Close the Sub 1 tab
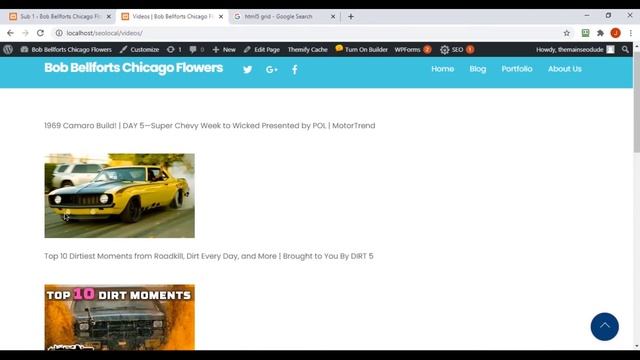Screen dimensions: 640x360 coord(109,17)
